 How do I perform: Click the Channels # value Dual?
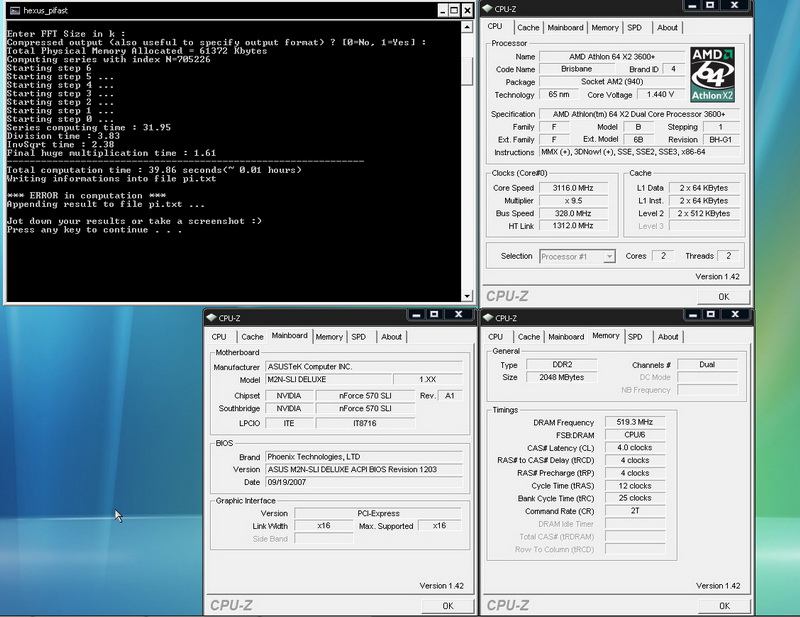click(x=707, y=364)
